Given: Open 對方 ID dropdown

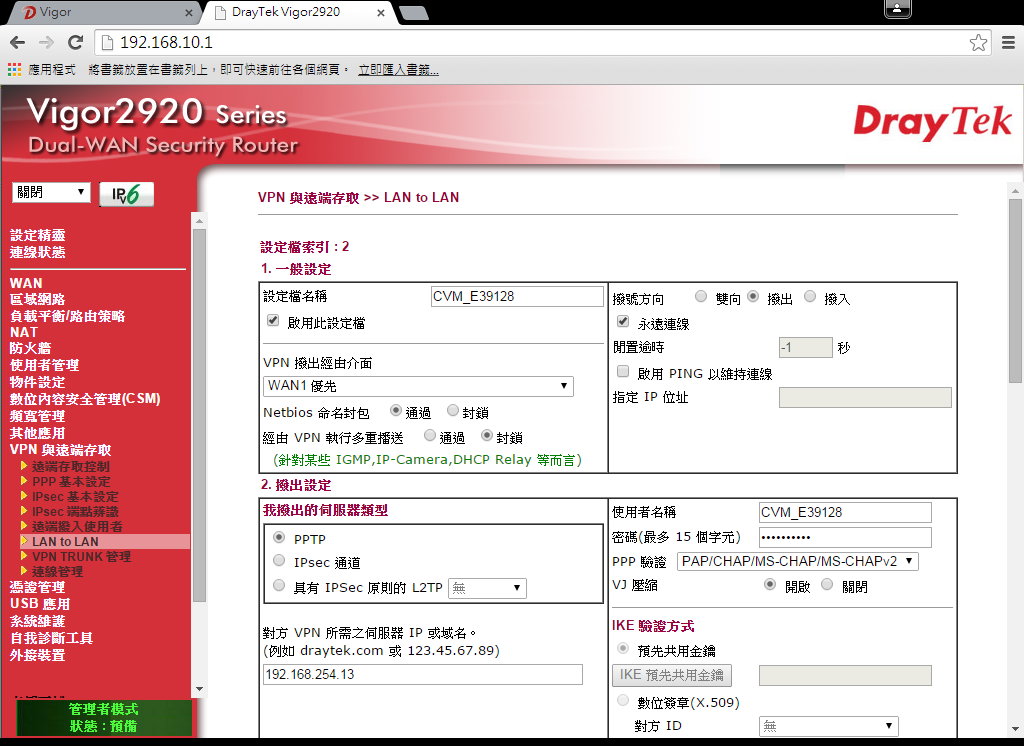Looking at the screenshot, I should pos(829,726).
